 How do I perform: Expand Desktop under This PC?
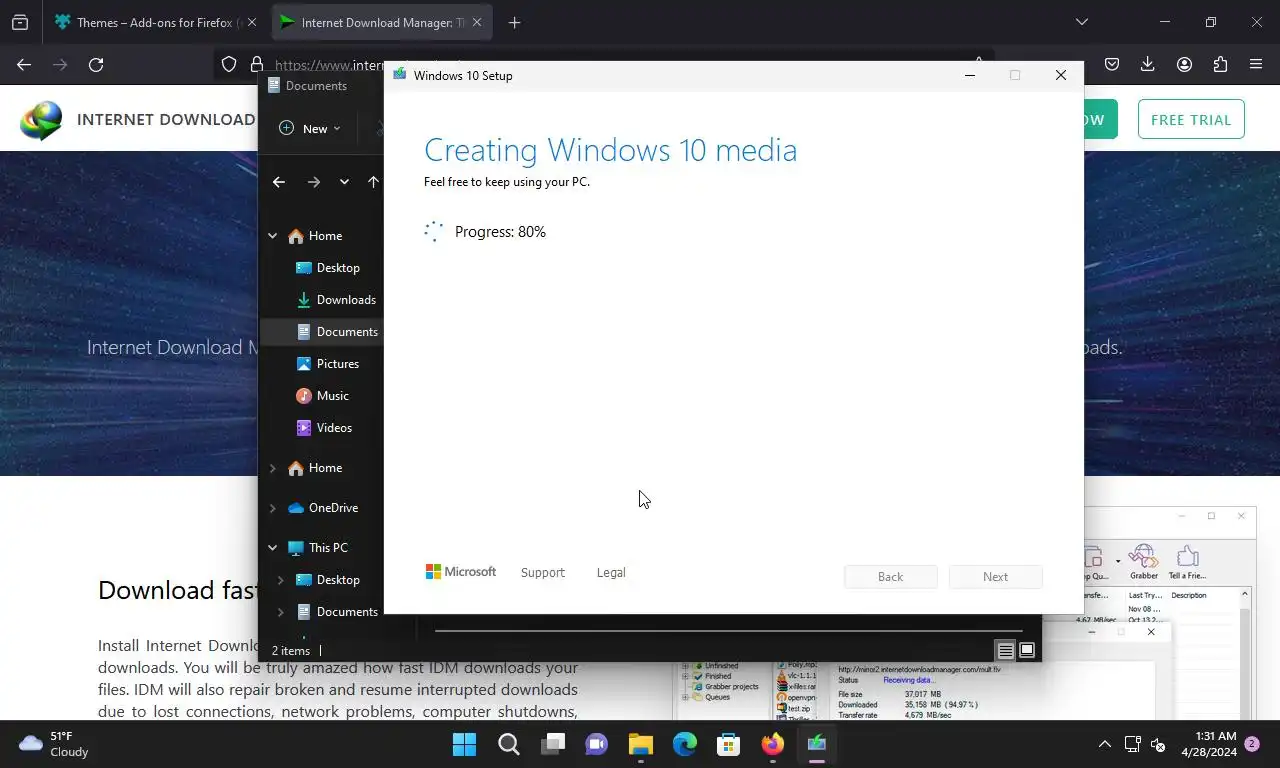click(x=280, y=580)
